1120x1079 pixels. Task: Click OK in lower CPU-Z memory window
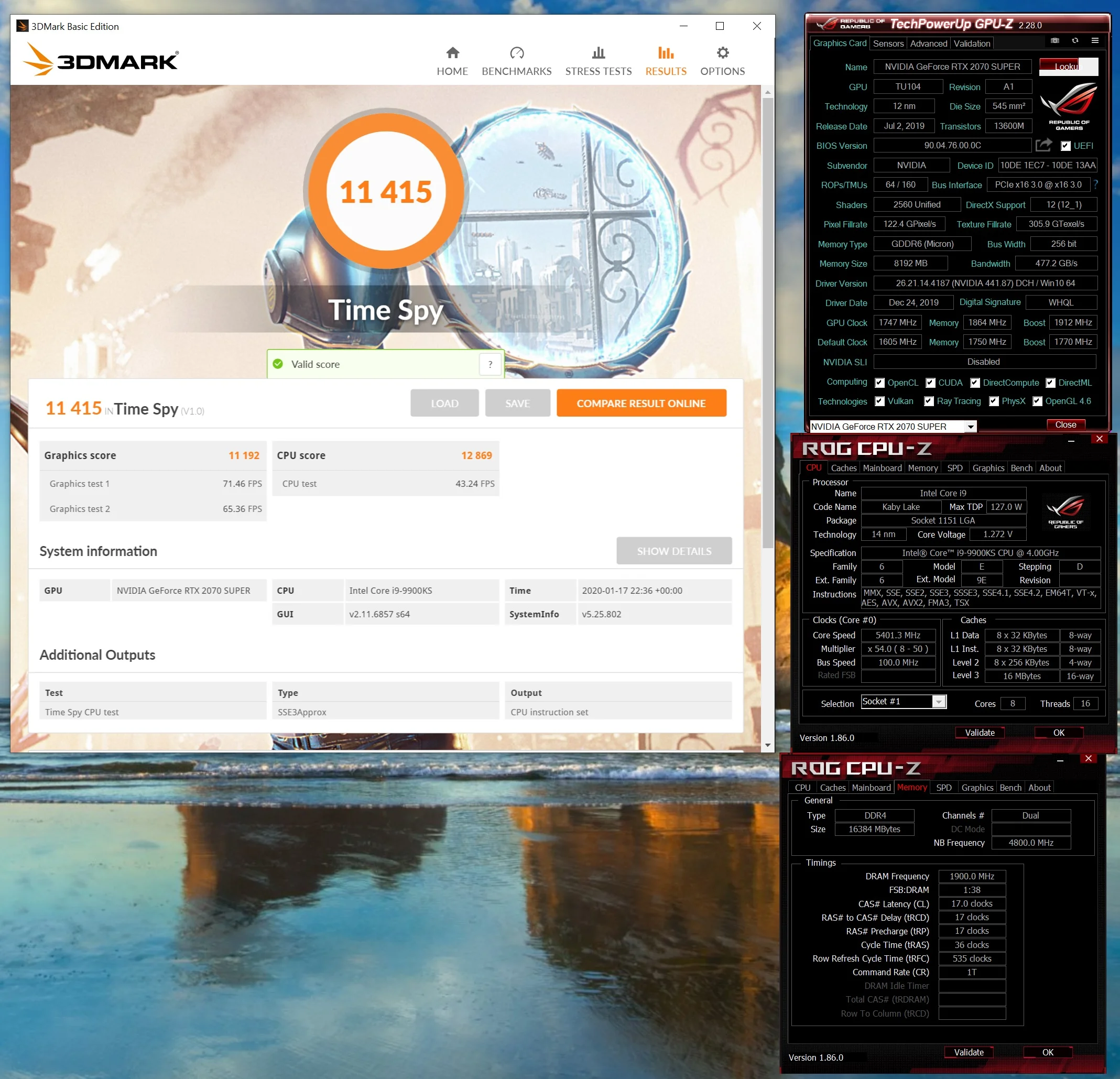click(x=1048, y=1052)
